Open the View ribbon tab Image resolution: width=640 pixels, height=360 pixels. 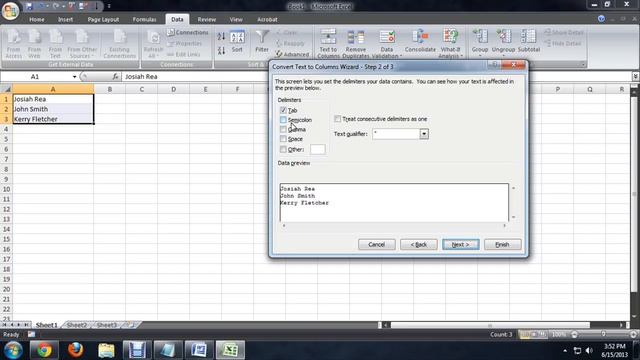[236, 19]
